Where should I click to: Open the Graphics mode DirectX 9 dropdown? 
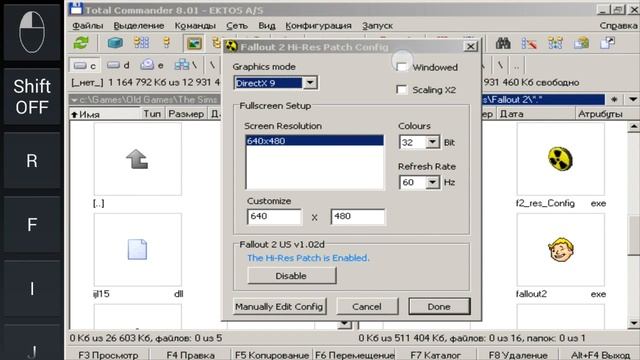coord(310,83)
